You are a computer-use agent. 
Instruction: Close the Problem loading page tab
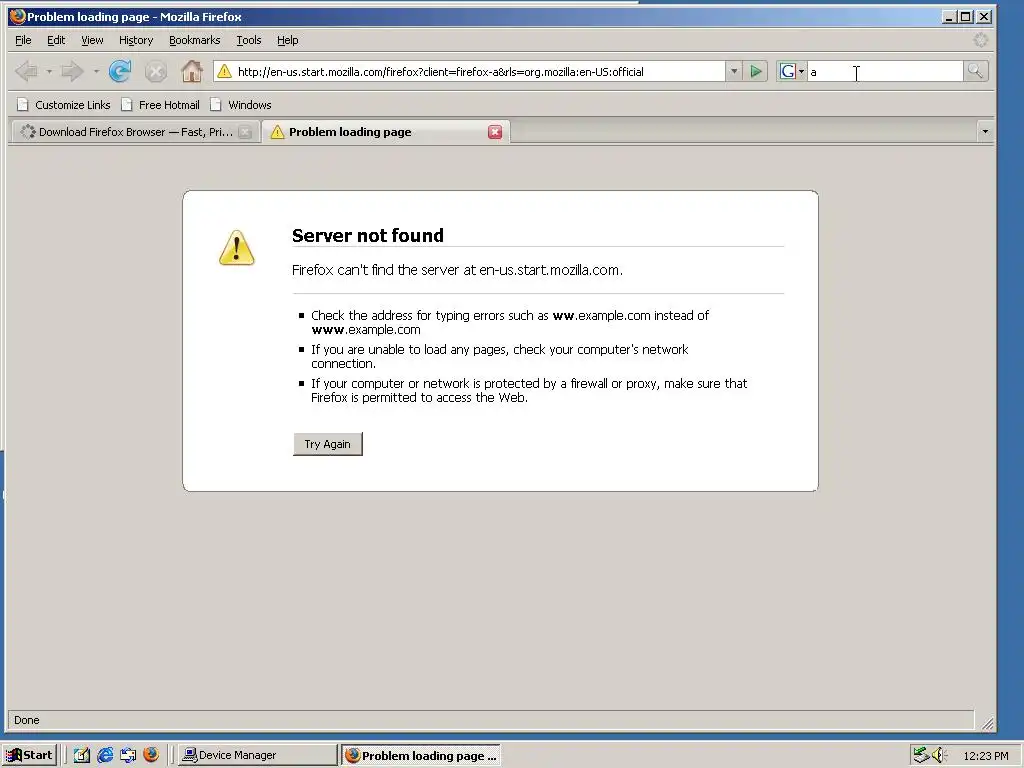pos(495,132)
